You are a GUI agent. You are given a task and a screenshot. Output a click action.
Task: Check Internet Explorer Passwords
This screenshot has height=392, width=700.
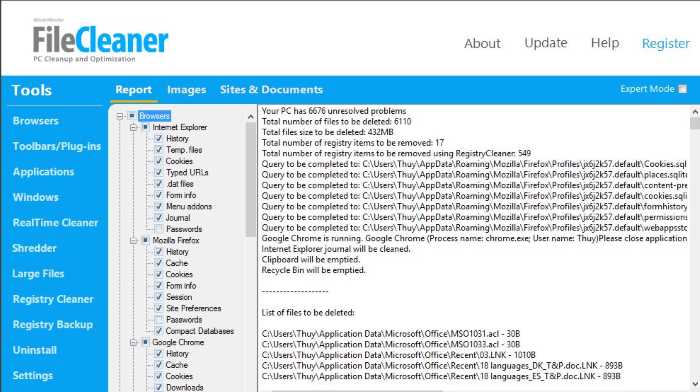click(158, 229)
